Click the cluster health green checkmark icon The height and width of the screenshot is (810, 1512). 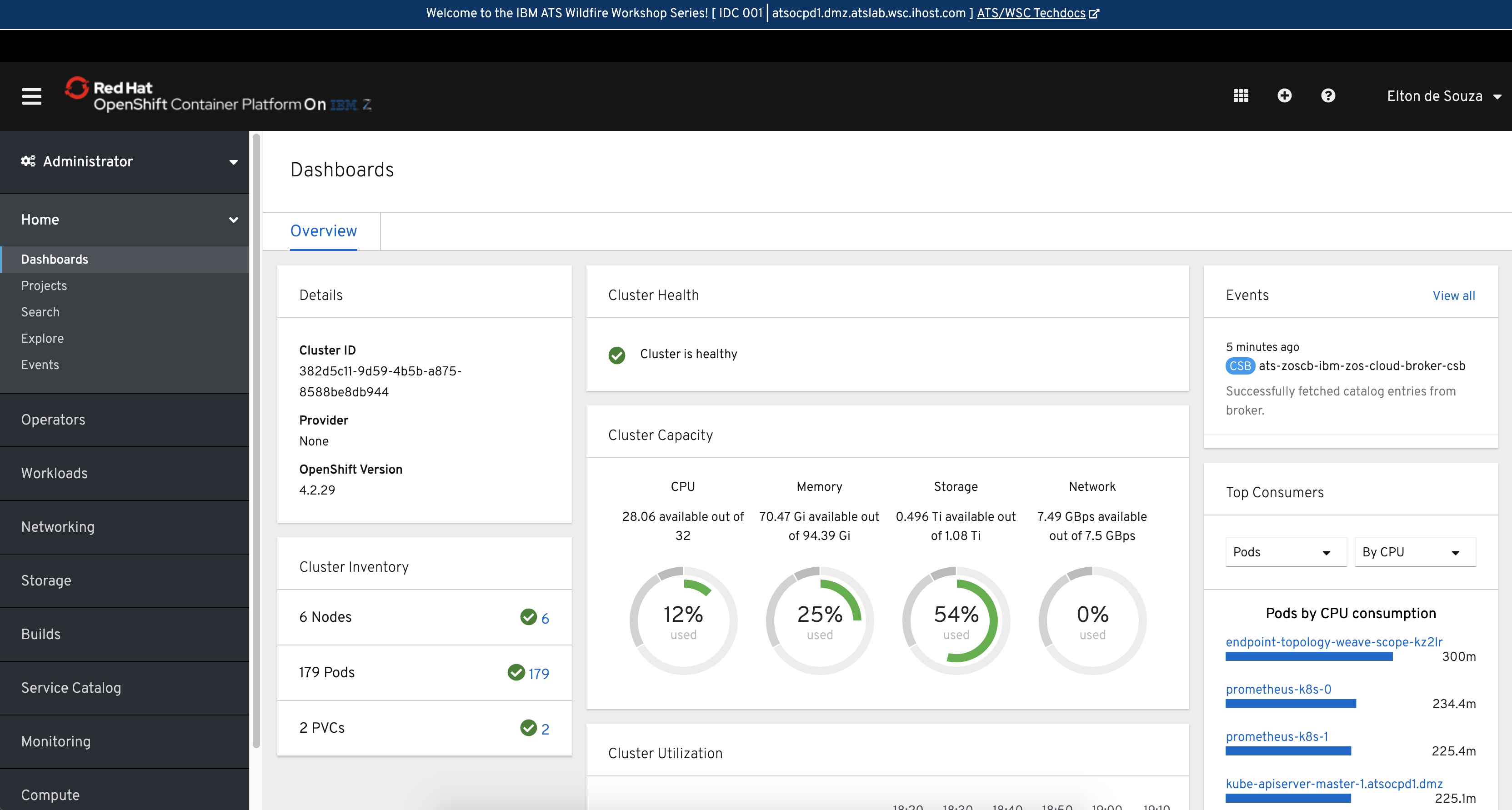(617, 353)
